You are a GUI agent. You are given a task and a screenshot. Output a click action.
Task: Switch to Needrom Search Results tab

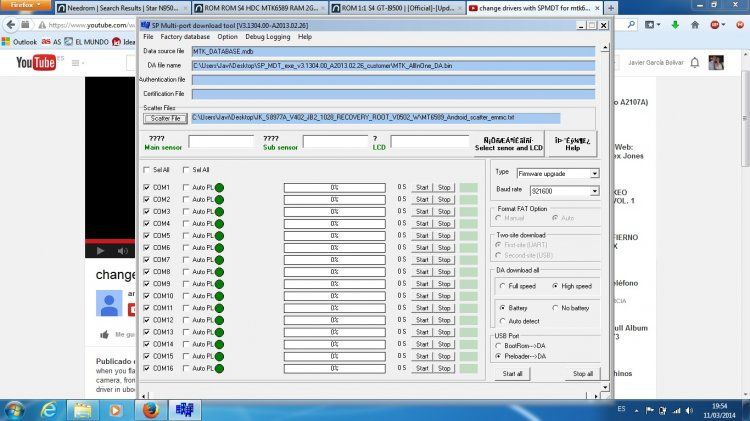tap(122, 8)
